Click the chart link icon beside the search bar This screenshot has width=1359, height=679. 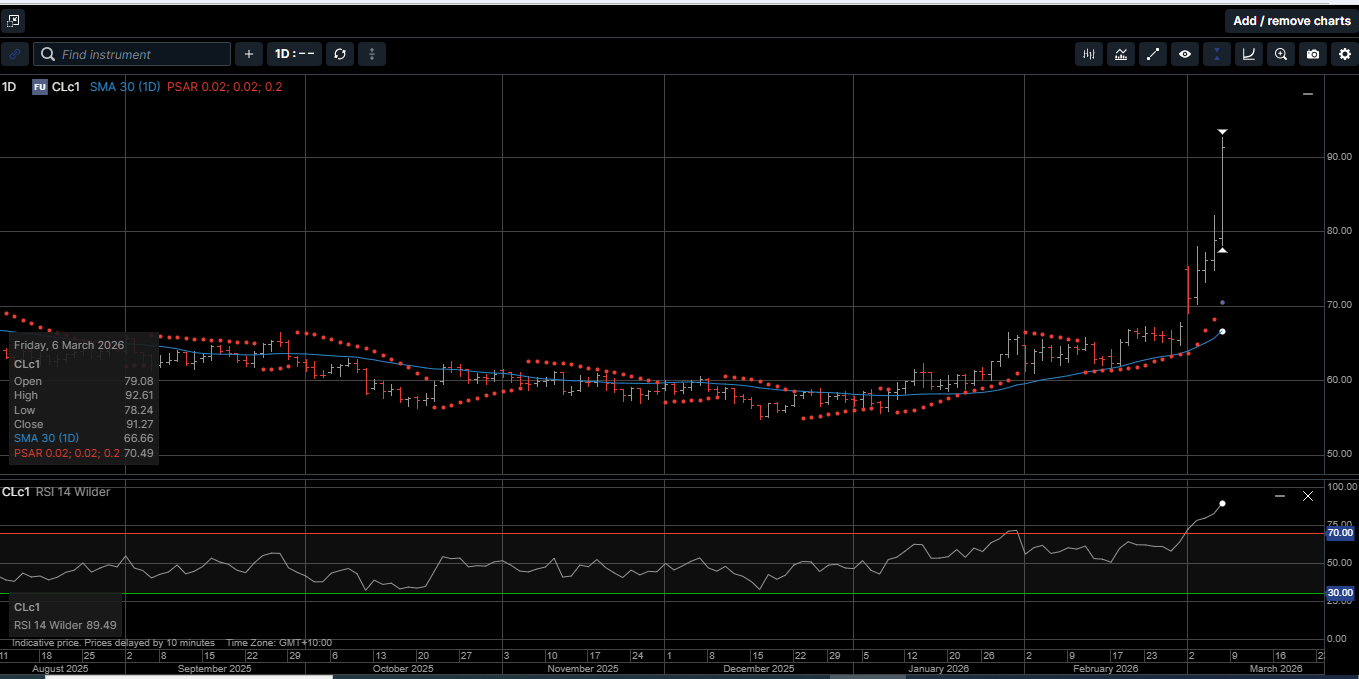pos(14,54)
